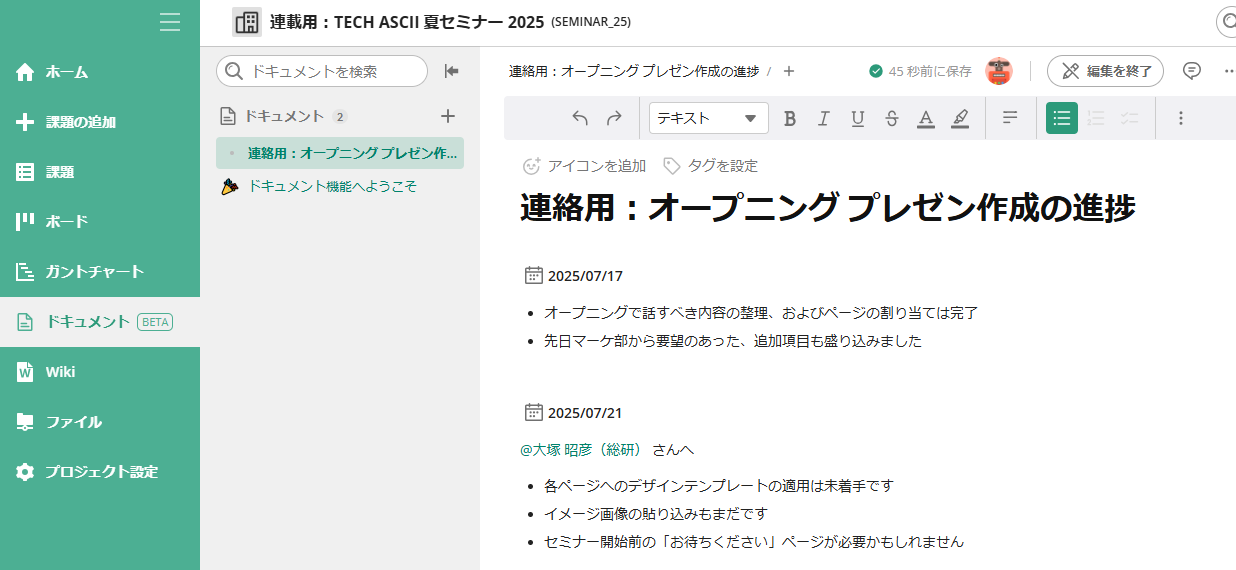Click アイコンを追加 button

584,166
